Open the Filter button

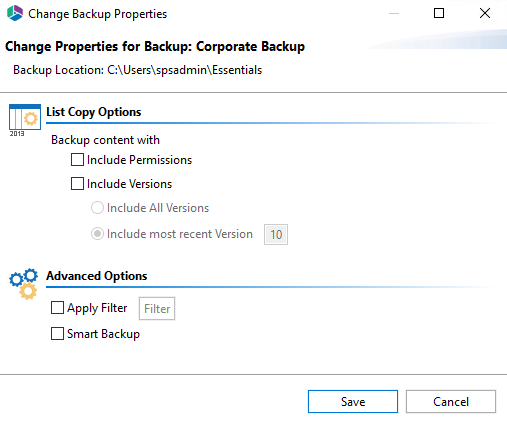[157, 309]
